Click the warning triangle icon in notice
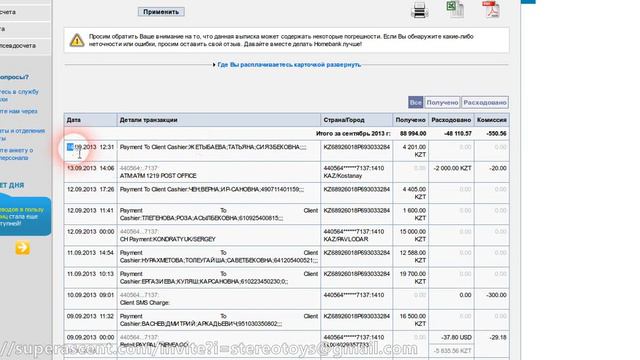The image size is (640, 360). (x=77, y=40)
